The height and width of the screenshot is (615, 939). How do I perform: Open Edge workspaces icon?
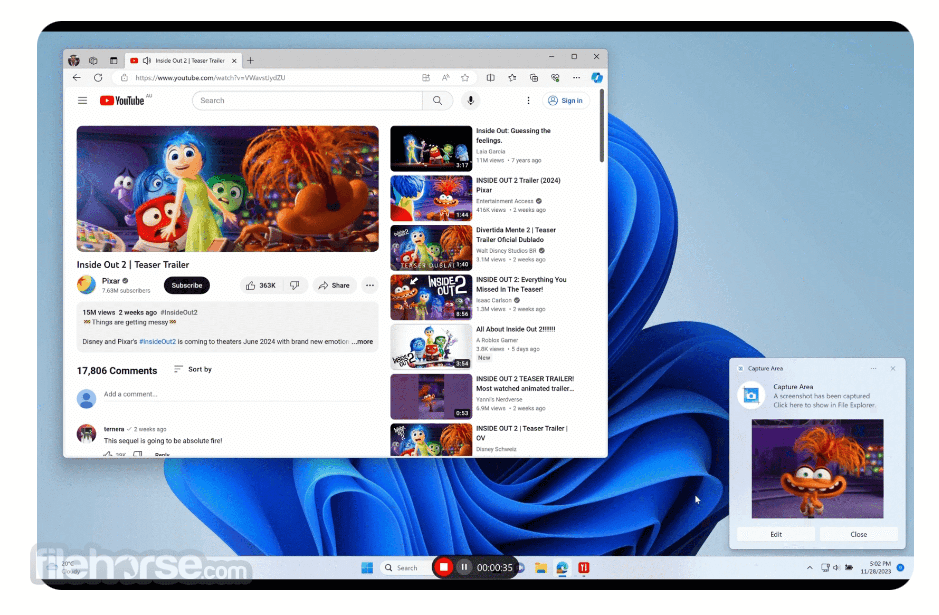pyautogui.click(x=93, y=60)
